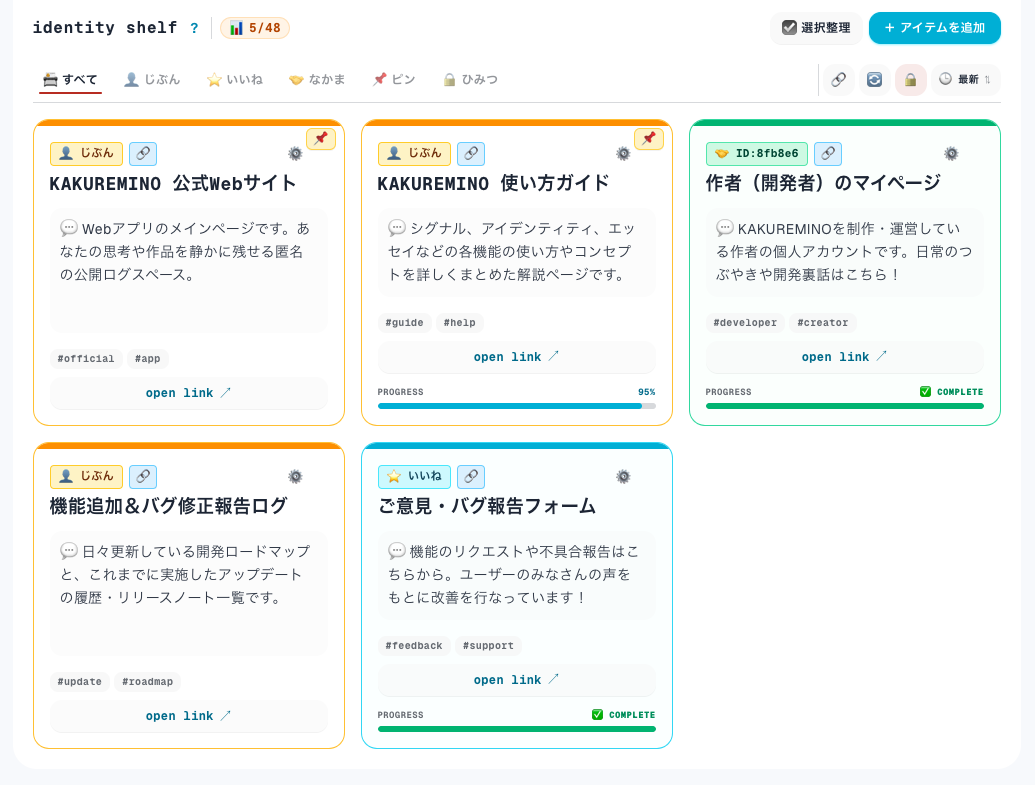1035x785 pixels.
Task: Click the complete progress bar on ご意見・バグ報告フォーム
Action: (x=517, y=729)
